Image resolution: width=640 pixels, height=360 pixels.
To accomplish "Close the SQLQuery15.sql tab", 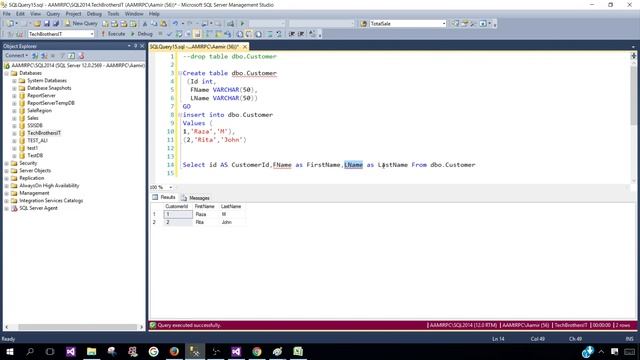I will point(245,47).
